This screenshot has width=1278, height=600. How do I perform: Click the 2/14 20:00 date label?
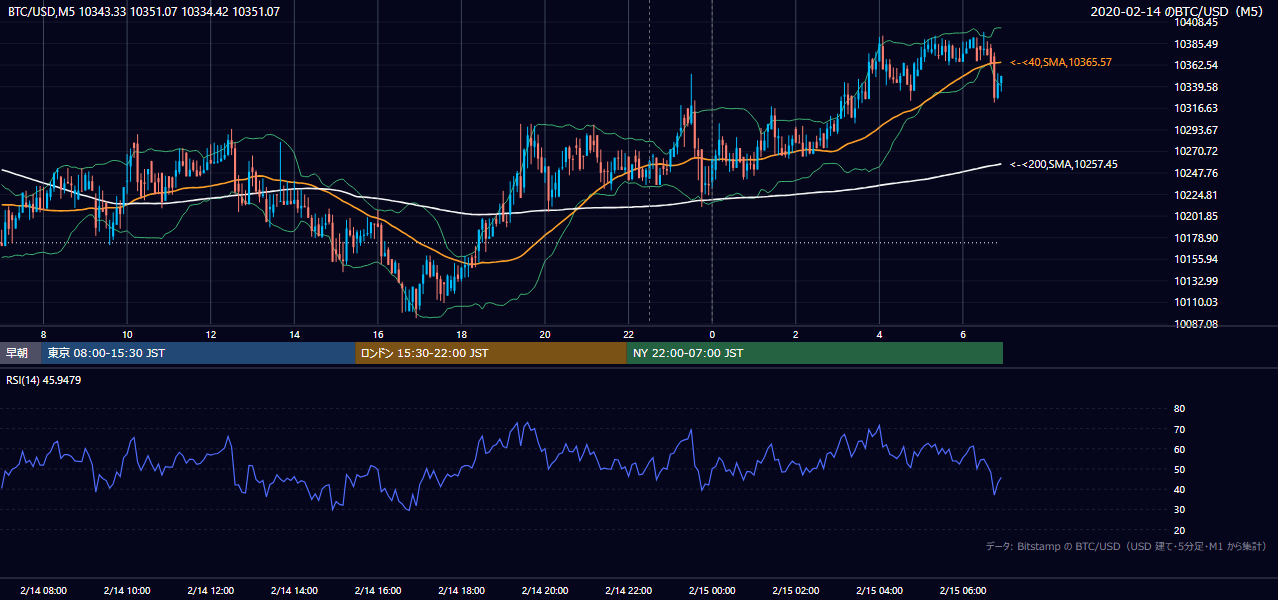[545, 590]
